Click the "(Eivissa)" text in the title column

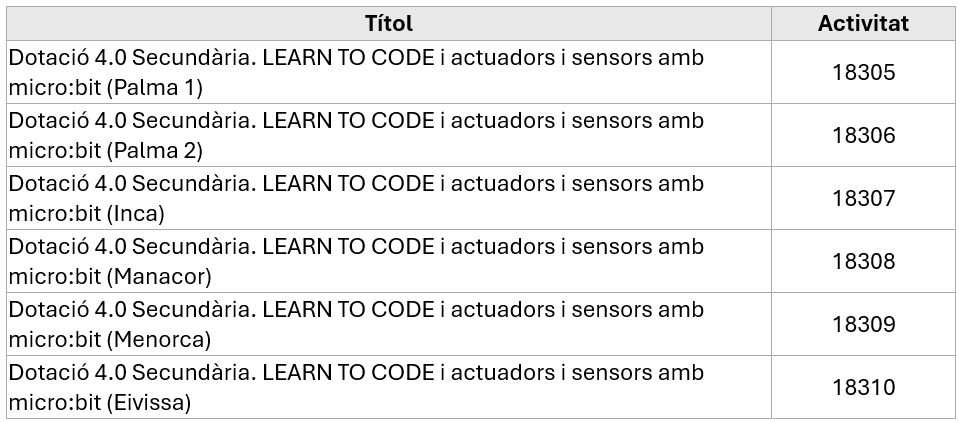click(x=153, y=403)
